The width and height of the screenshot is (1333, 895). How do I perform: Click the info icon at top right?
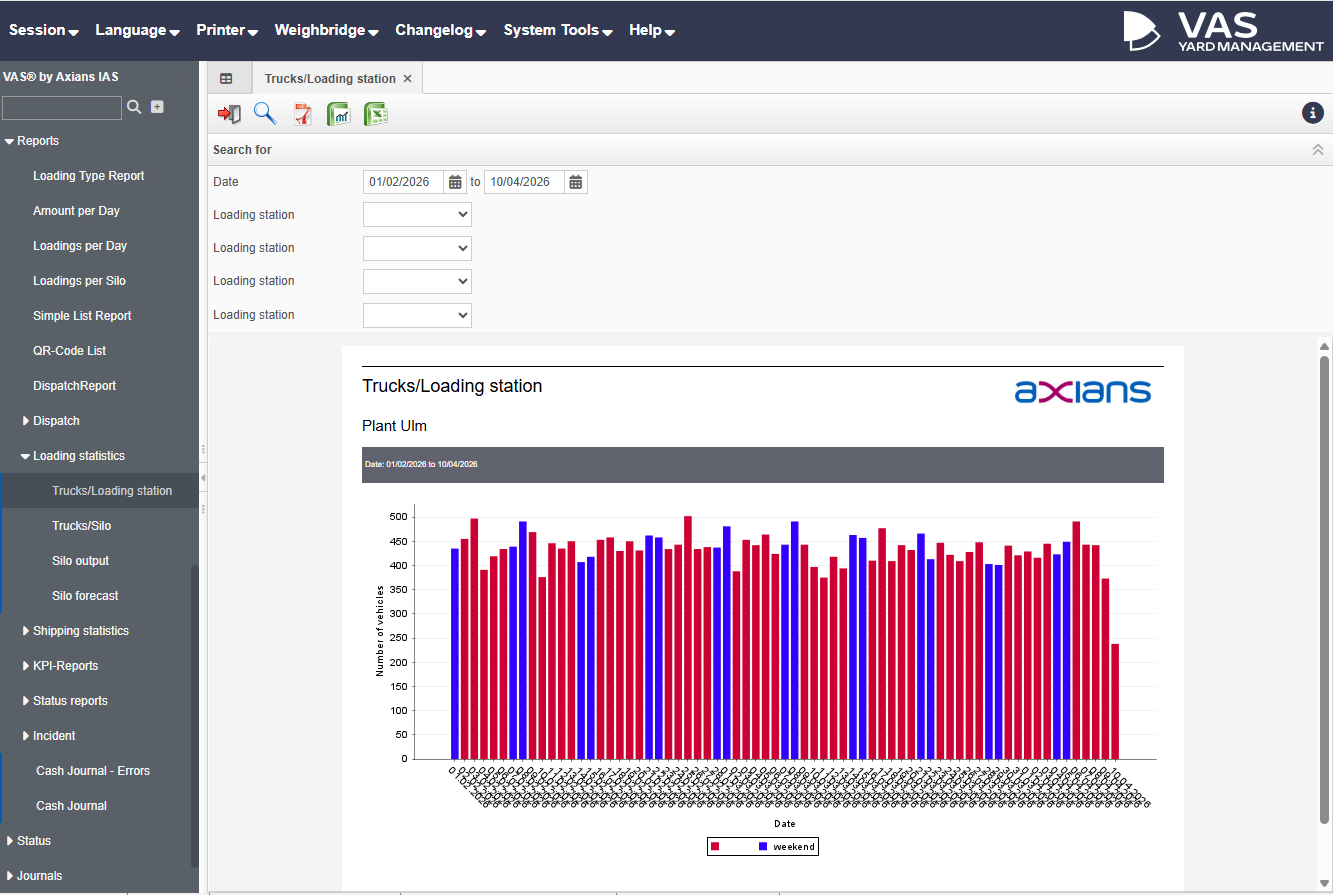click(x=1312, y=113)
